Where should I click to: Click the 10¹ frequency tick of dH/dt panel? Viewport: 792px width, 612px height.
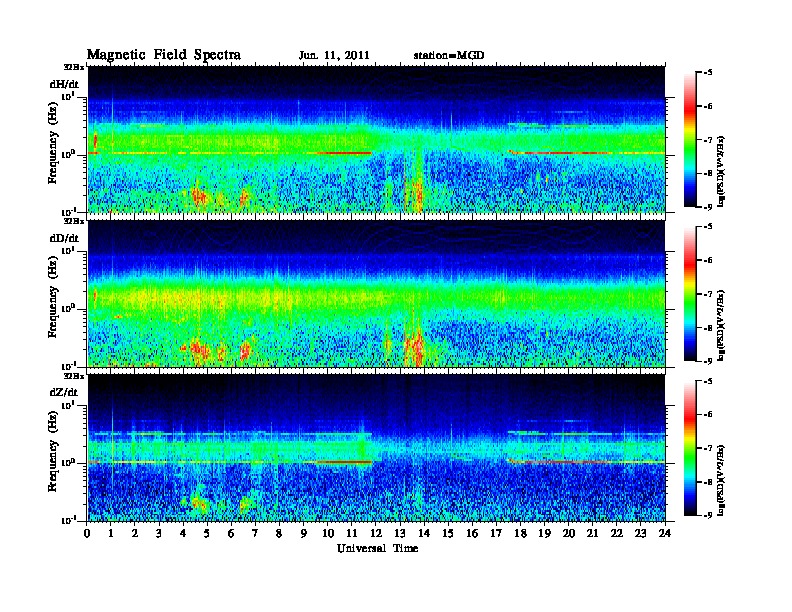(x=68, y=96)
